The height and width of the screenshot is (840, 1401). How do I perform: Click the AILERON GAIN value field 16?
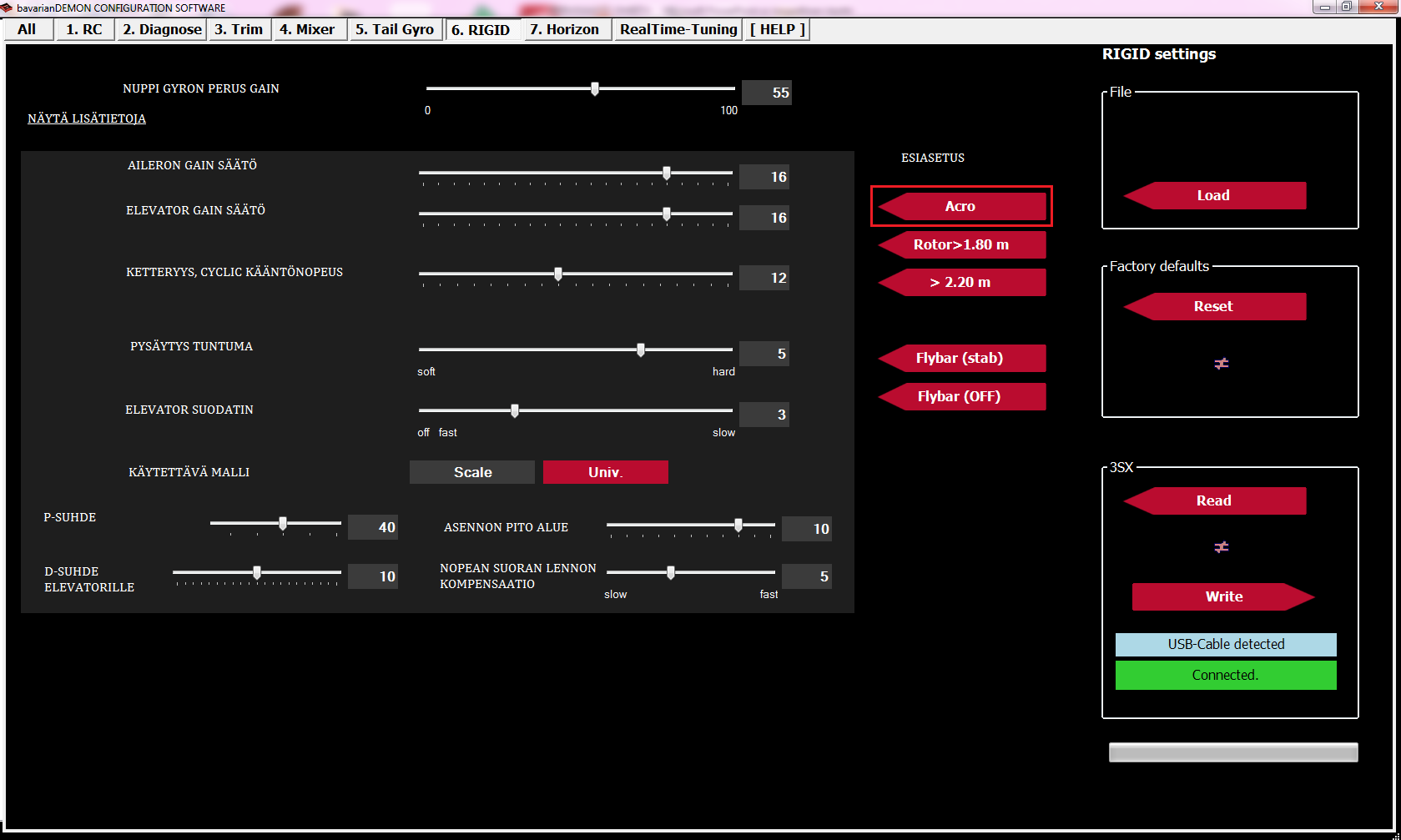764,177
